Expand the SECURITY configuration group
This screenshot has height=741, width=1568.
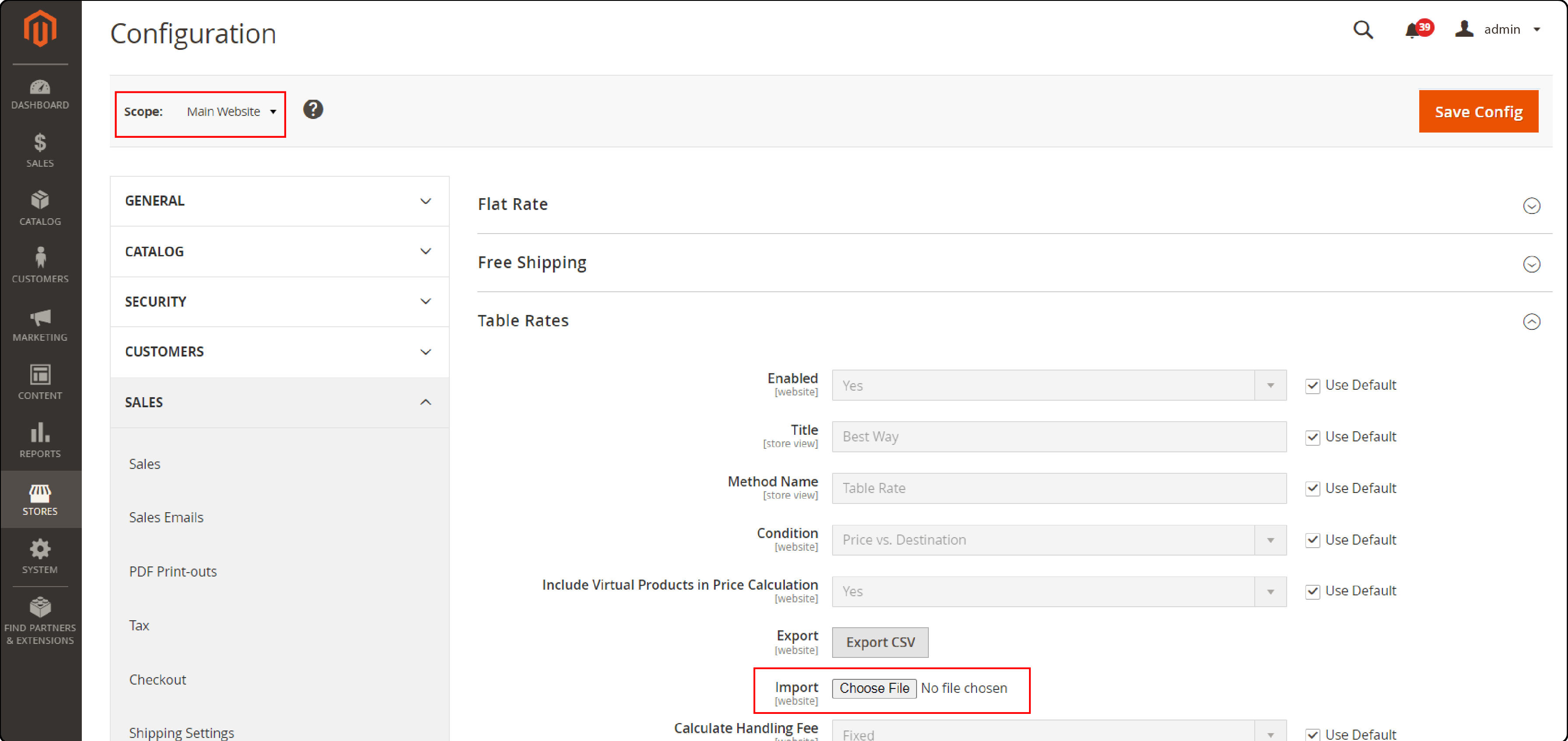(280, 302)
